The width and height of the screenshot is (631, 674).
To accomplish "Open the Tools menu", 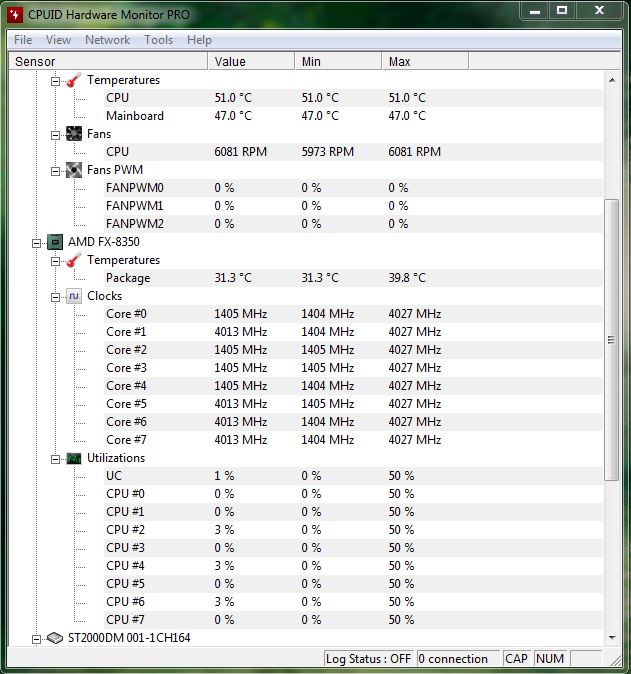I will tap(159, 40).
